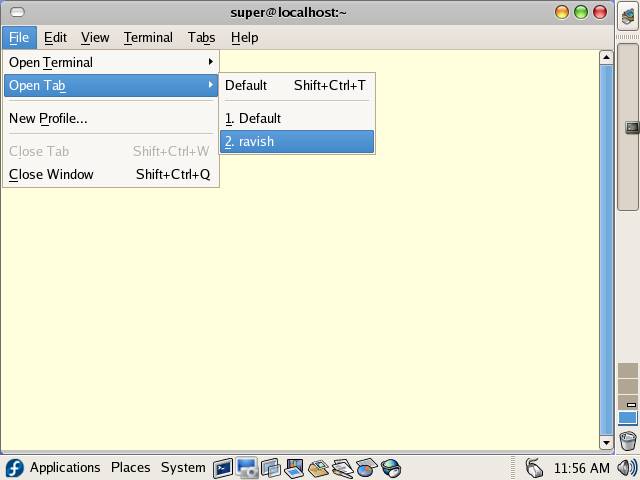The width and height of the screenshot is (640, 480).
Task: Open the Terminal menu in the menu bar
Action: point(148,38)
